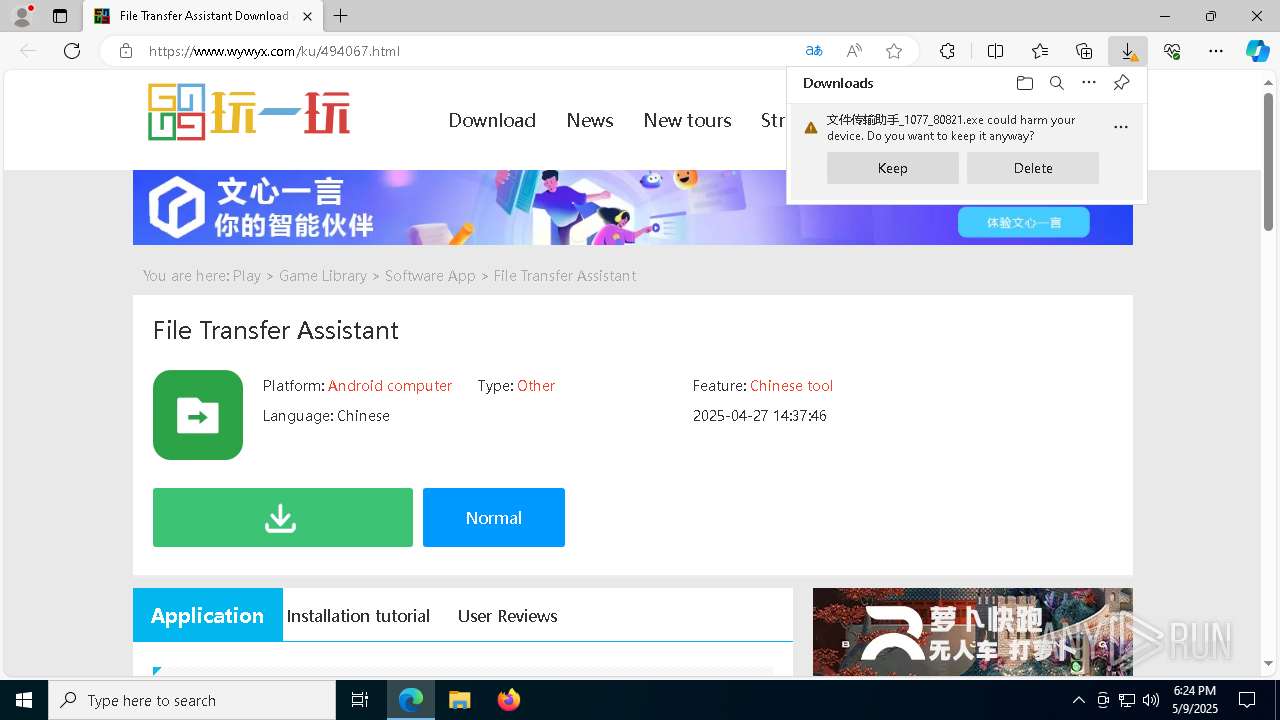
Task: Click the blue Normal button
Action: (x=494, y=518)
